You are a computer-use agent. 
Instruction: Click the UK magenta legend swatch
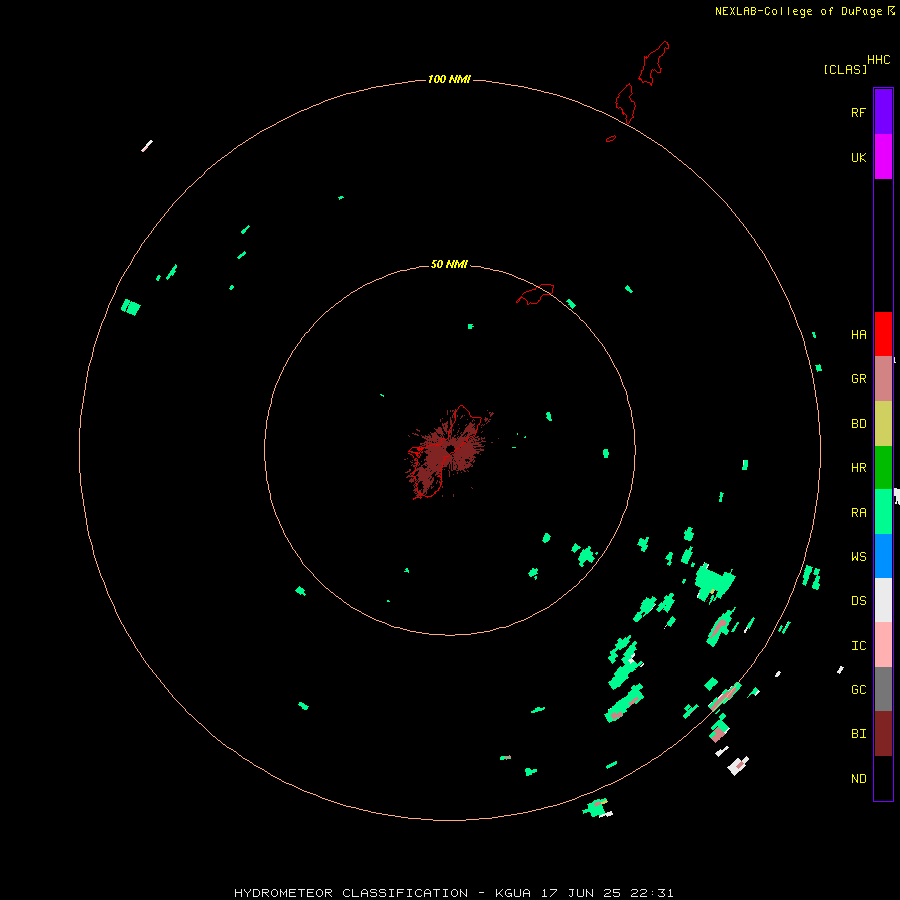[x=883, y=157]
